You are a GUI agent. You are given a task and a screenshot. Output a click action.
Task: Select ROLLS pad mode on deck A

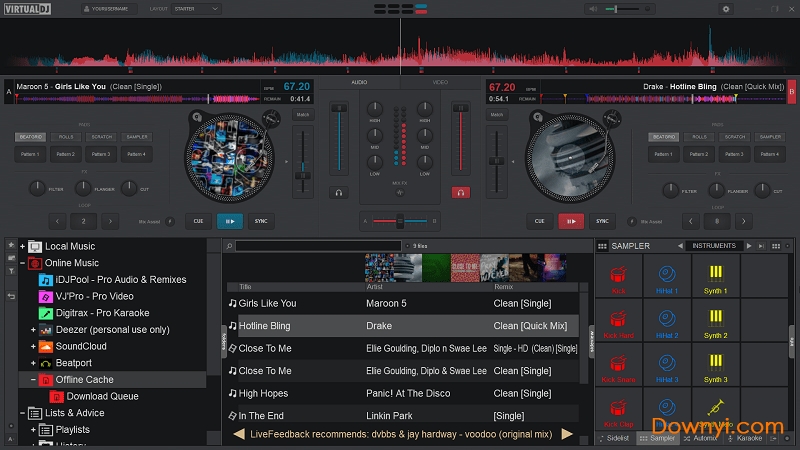66,137
